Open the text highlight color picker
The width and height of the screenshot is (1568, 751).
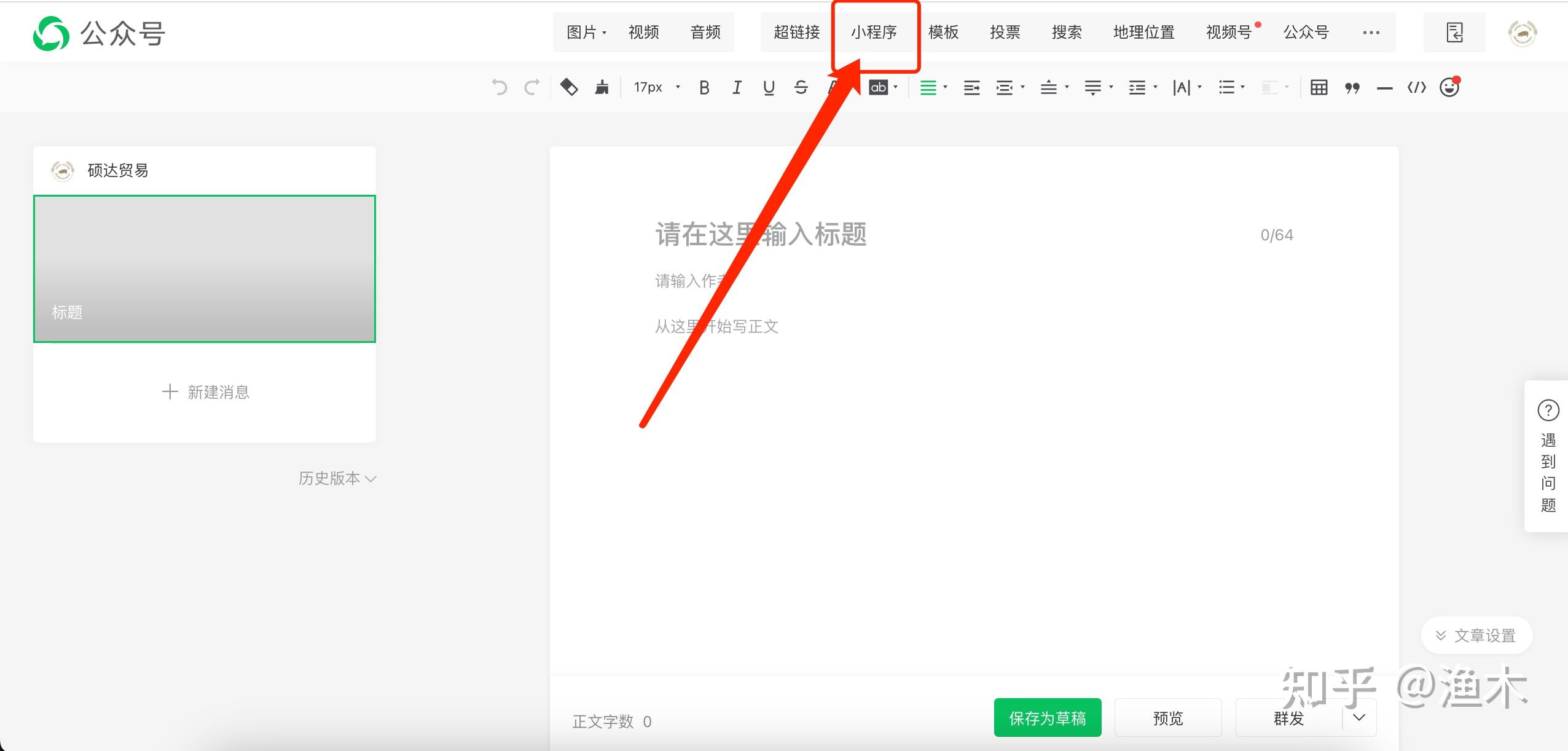(879, 87)
